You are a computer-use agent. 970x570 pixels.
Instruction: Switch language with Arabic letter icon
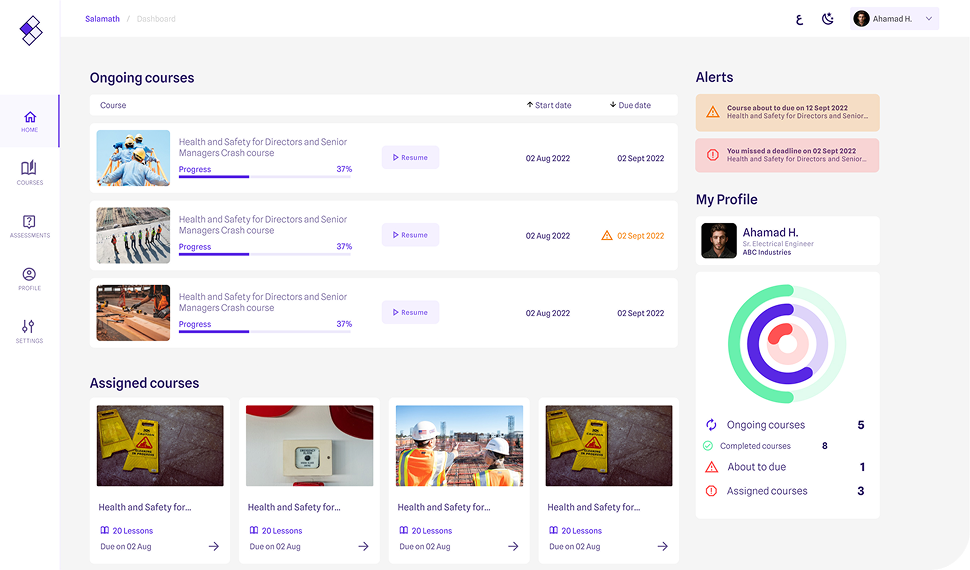799,19
